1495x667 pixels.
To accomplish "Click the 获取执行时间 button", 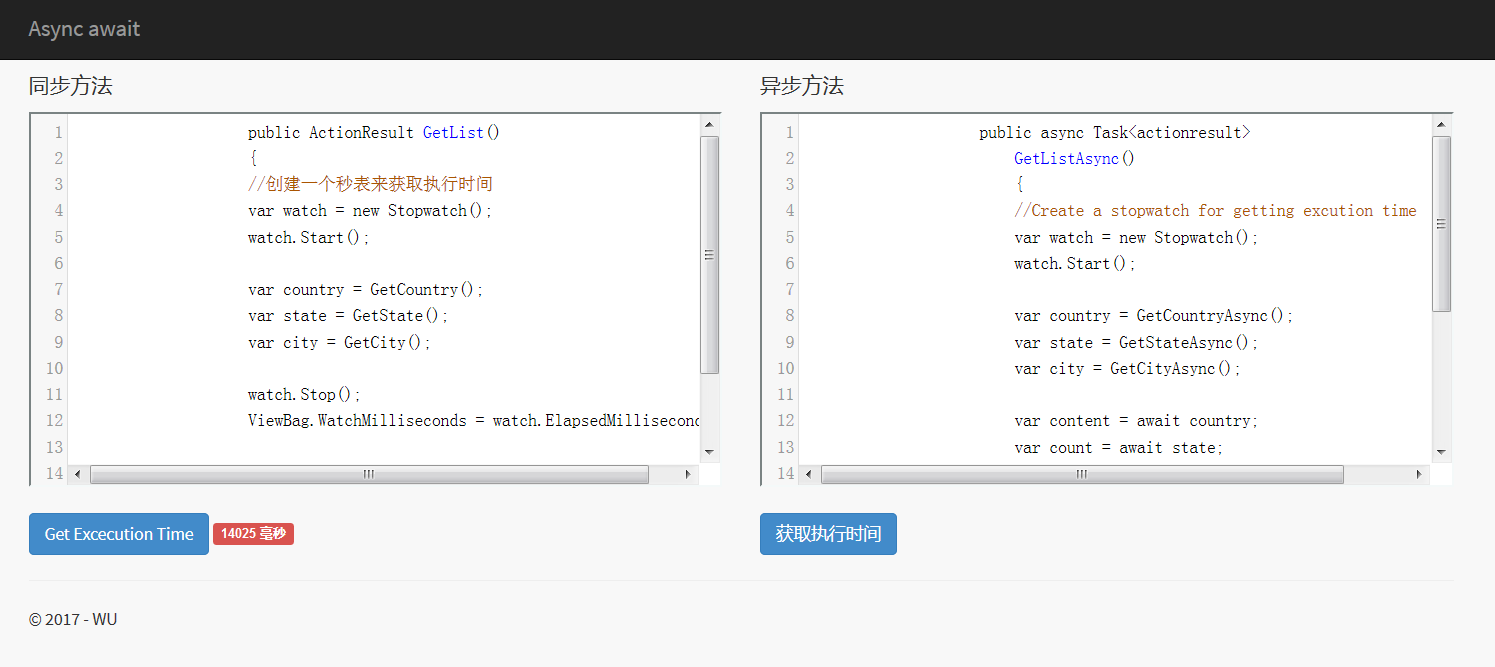I will click(x=828, y=534).
